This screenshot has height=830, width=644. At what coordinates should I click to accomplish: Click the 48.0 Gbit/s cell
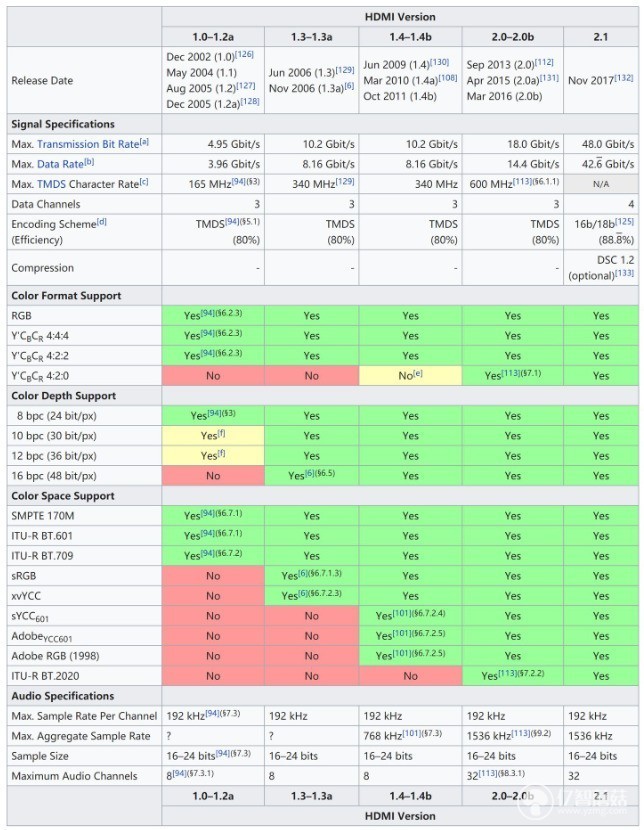pyautogui.click(x=601, y=144)
